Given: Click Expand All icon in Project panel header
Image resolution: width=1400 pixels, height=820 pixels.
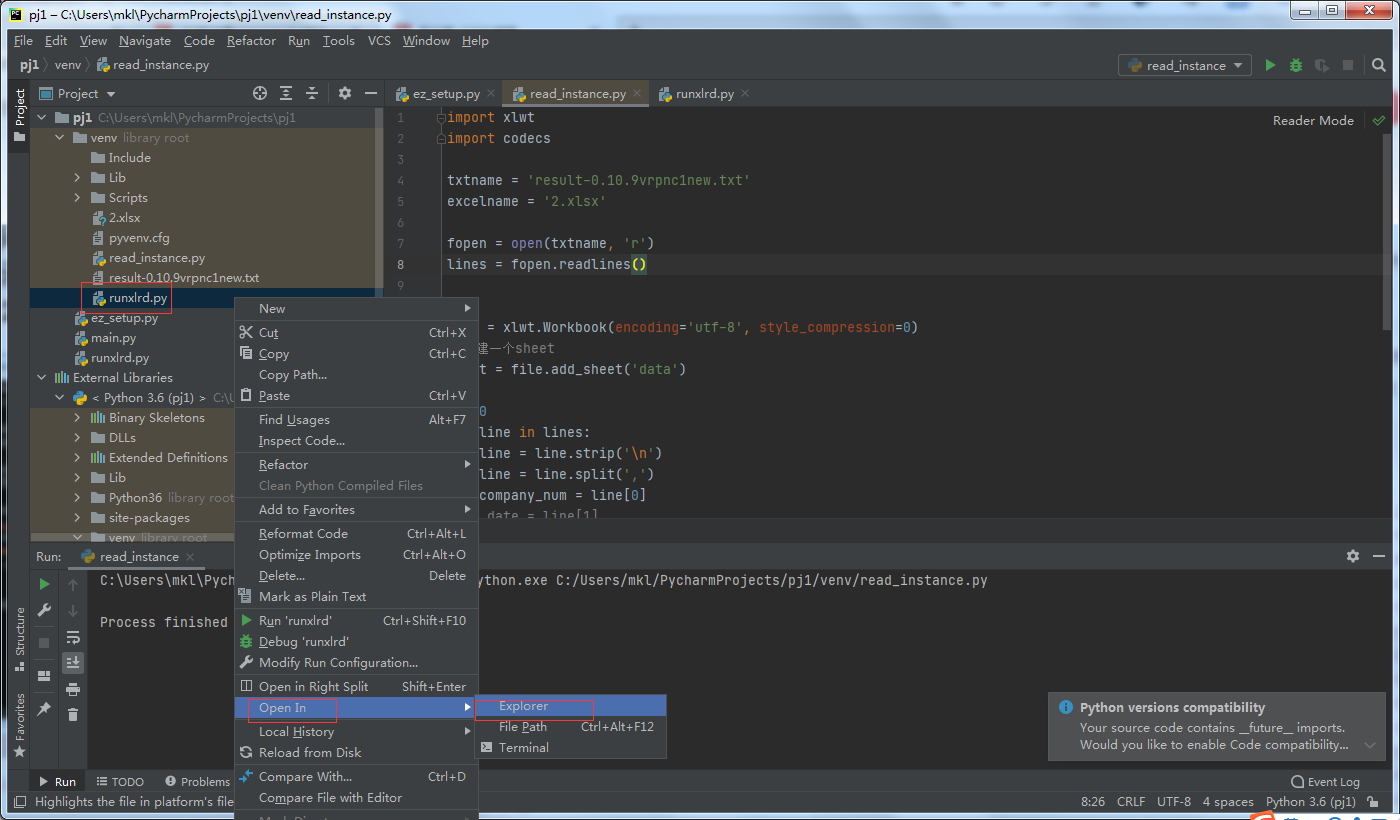Looking at the screenshot, I should click(286, 93).
